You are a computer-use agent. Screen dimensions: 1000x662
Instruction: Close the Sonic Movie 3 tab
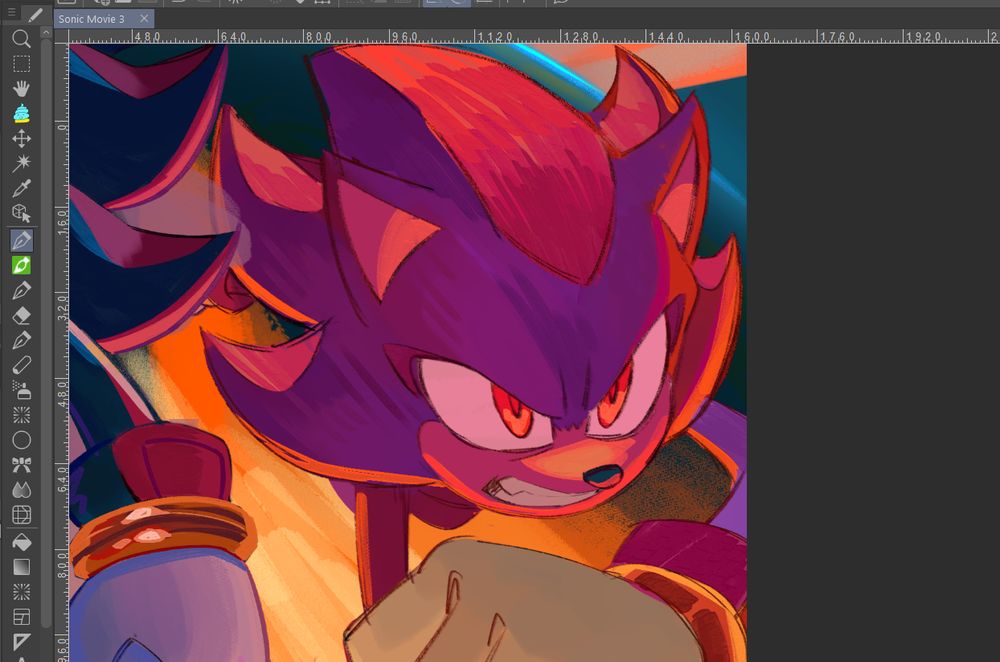tap(144, 18)
